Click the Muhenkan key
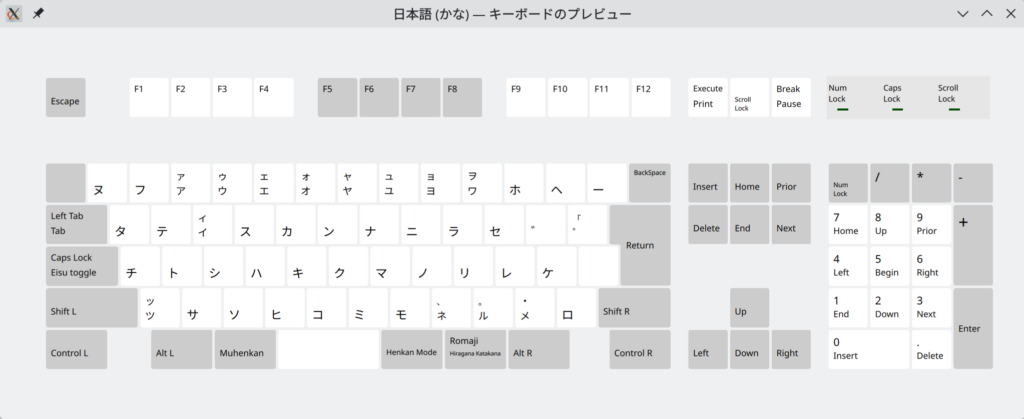Viewport: 1024px width, 419px height. (246, 350)
